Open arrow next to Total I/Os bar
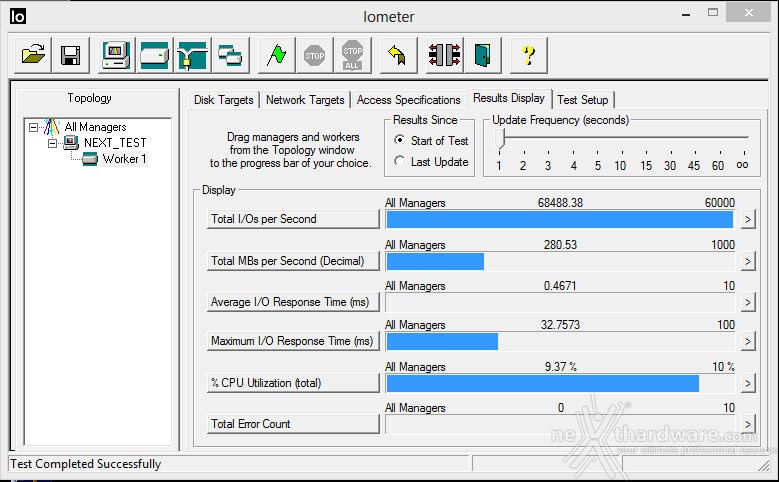Viewport: 779px width, 482px height. (x=748, y=219)
